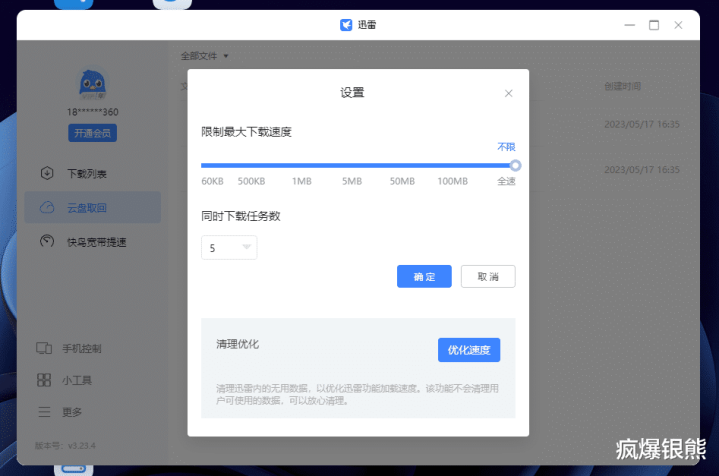Open 手机控制 sidebar entry

pos(82,349)
